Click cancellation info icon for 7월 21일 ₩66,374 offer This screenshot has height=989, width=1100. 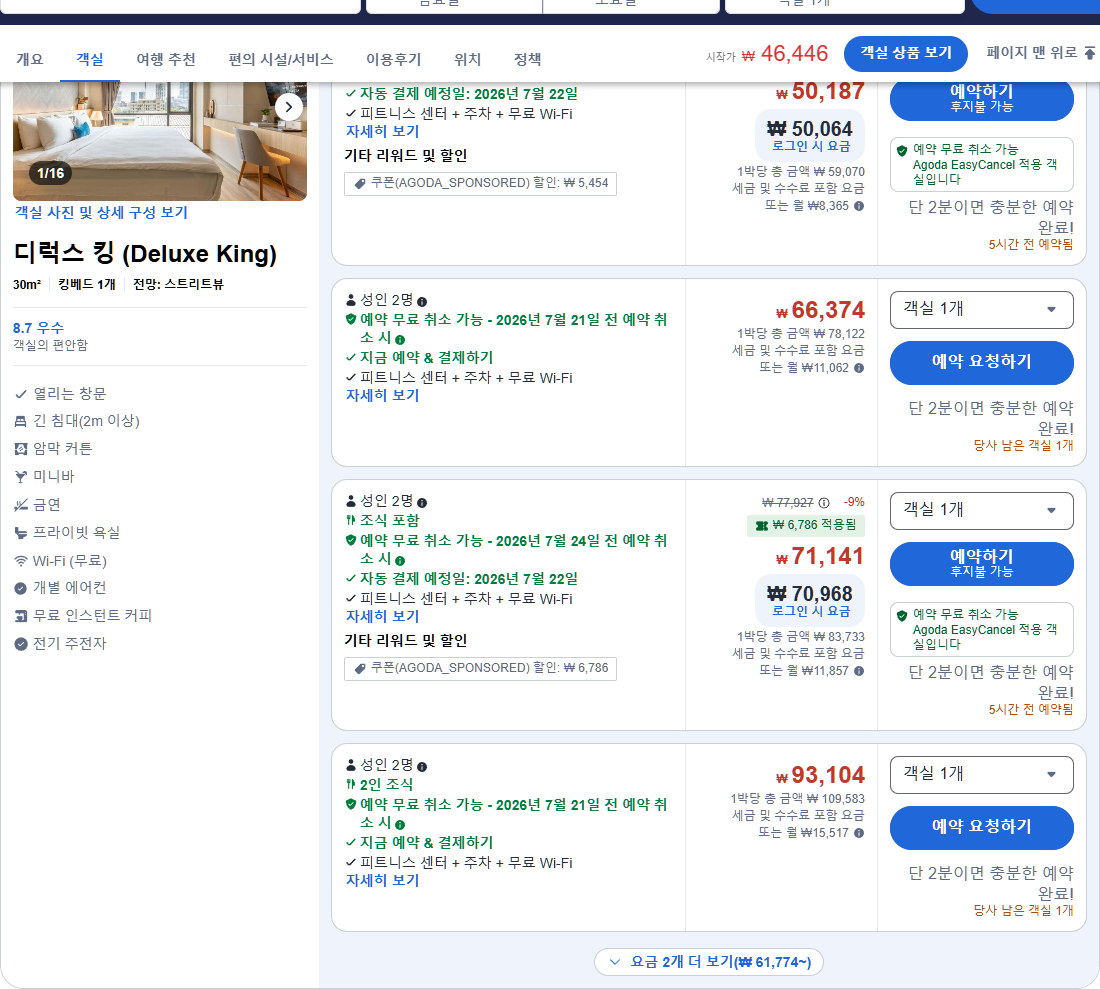pos(400,339)
